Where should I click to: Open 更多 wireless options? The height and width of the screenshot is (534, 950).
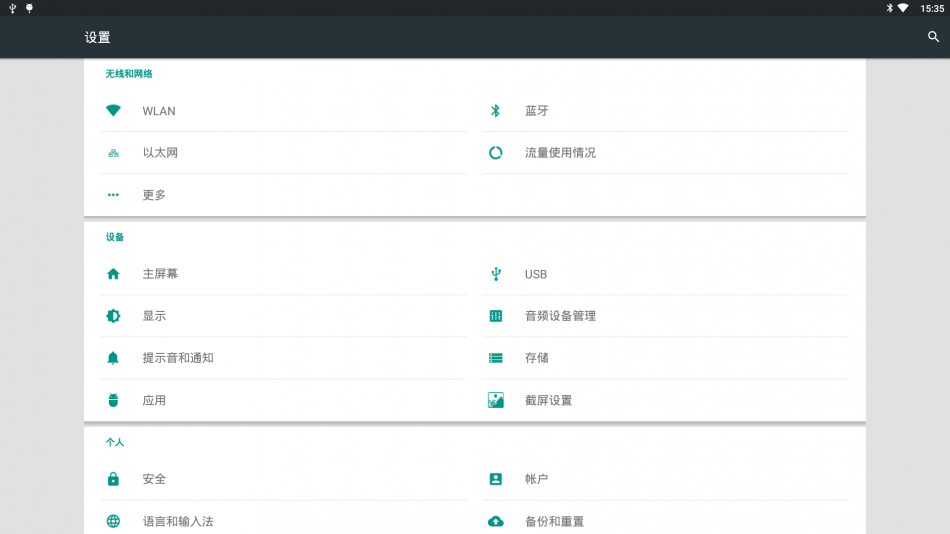(284, 195)
